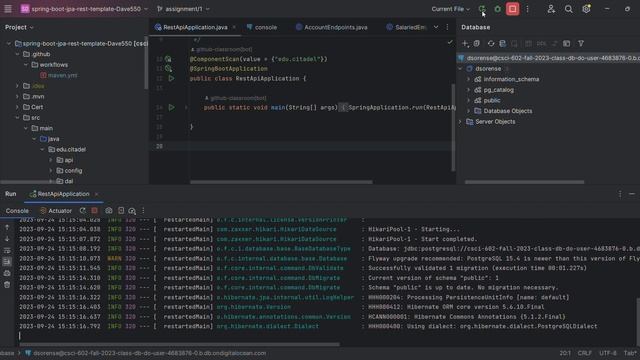Open the main hamburger menu

[x=8, y=9]
